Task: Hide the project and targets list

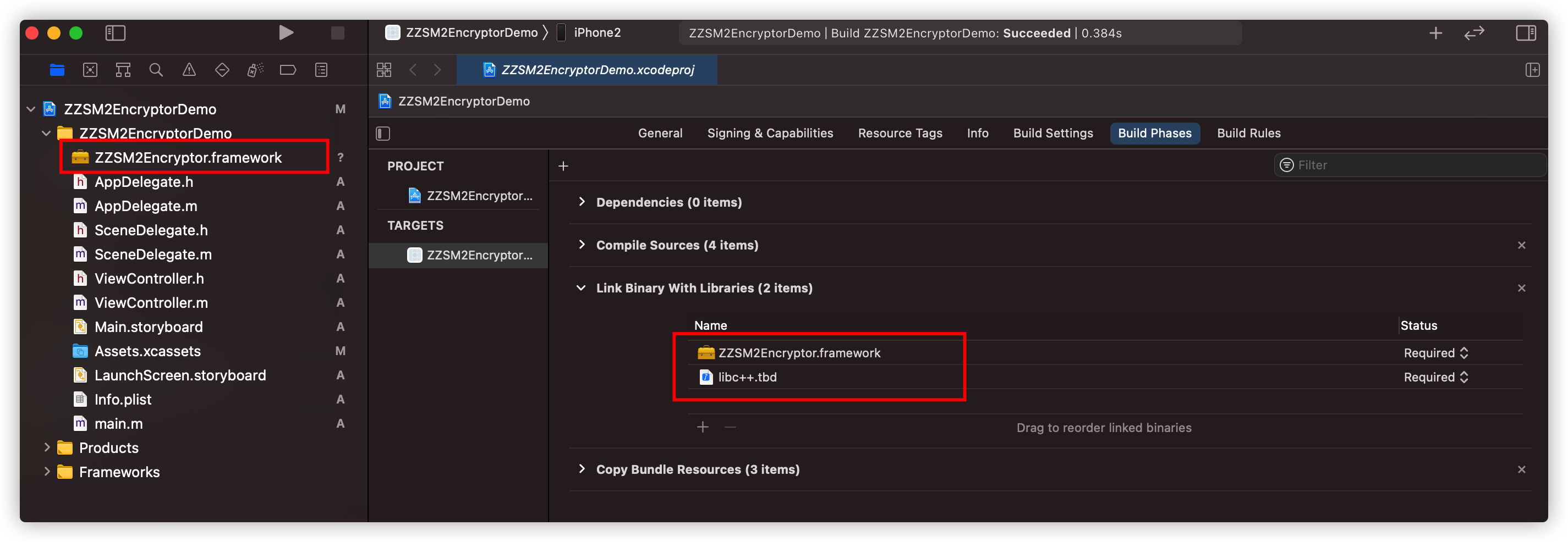Action: click(x=383, y=133)
